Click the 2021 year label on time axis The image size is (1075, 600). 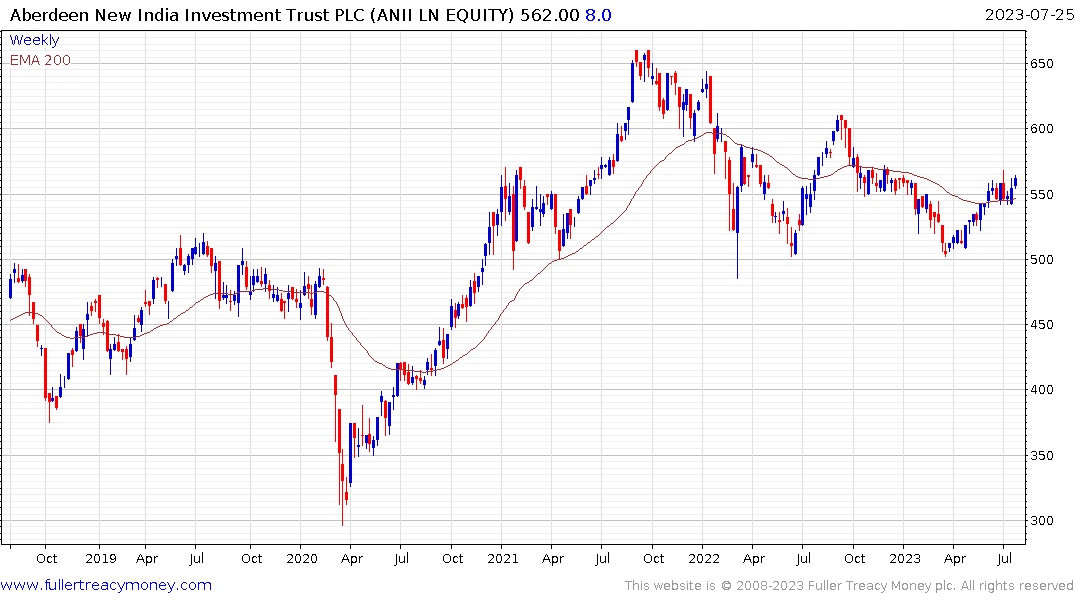[x=503, y=559]
